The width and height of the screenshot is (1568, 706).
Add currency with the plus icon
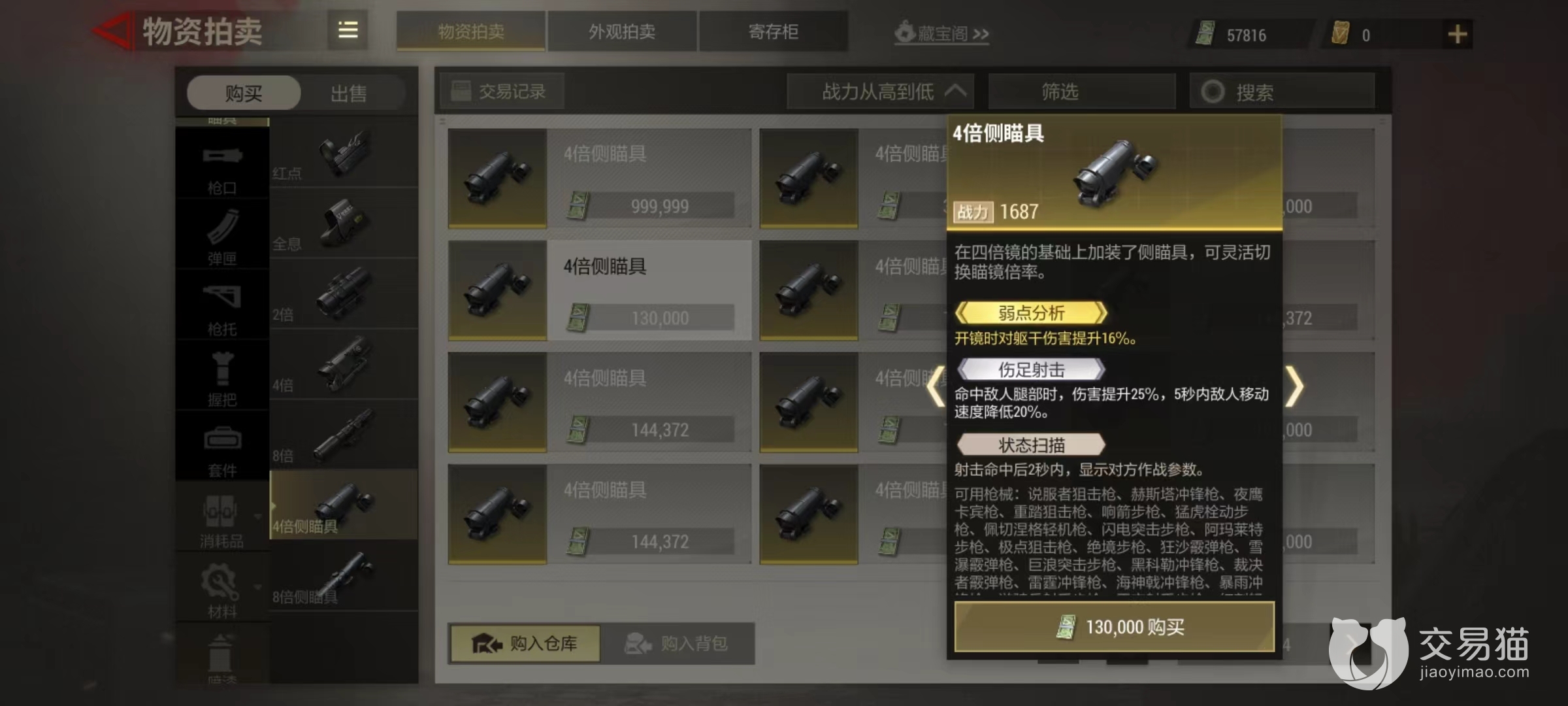tap(1457, 34)
